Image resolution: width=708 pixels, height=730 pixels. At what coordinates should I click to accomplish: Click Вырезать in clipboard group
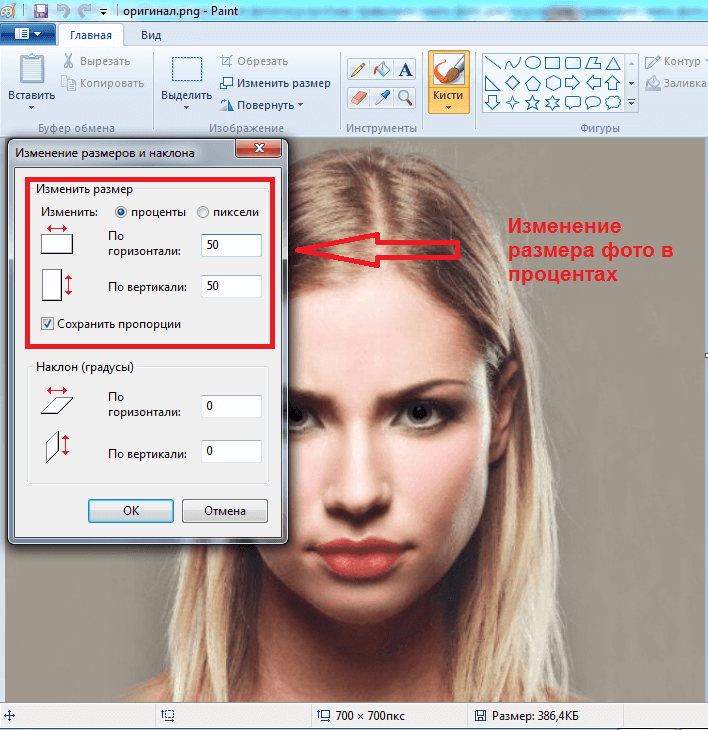tap(96, 61)
